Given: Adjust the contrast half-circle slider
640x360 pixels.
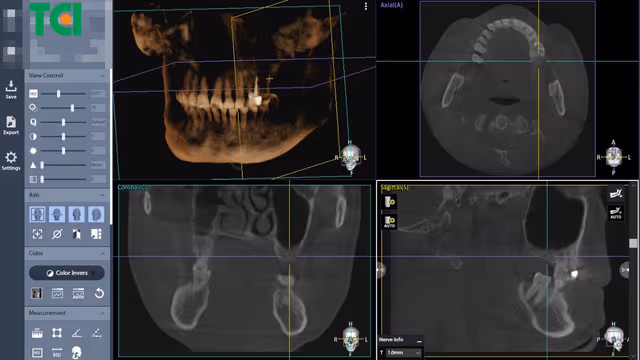Looking at the screenshot, I should tap(63, 136).
